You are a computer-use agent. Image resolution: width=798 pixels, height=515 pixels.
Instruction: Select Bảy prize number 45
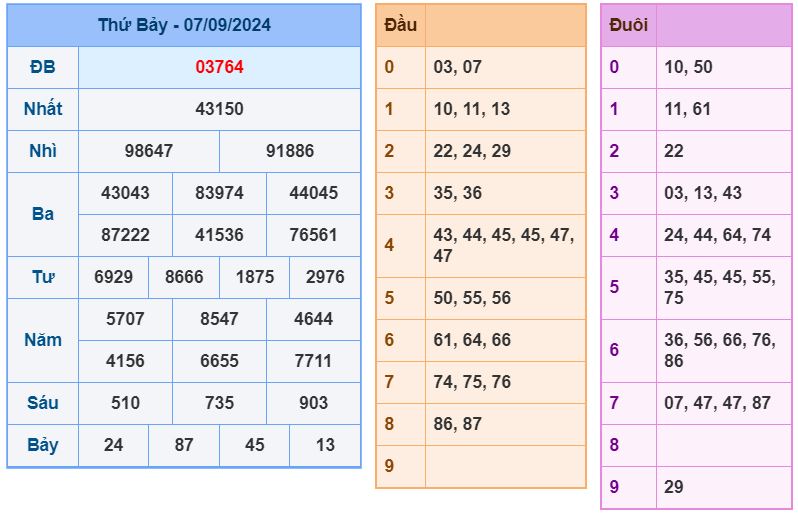[254, 445]
